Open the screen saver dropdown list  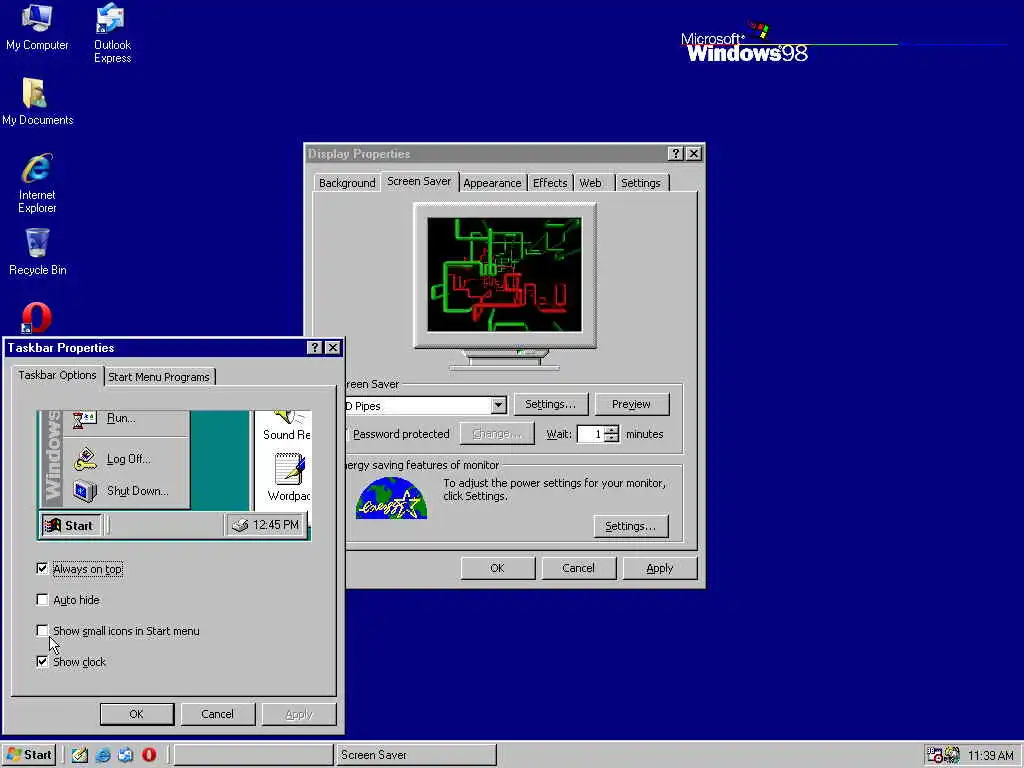498,406
